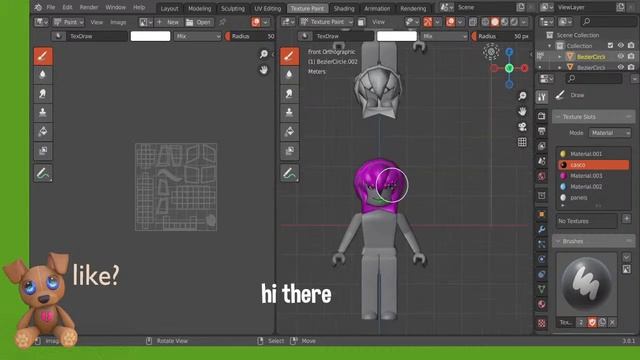
Task: Open Texture Slots Mode Material dropdown
Action: [610, 133]
